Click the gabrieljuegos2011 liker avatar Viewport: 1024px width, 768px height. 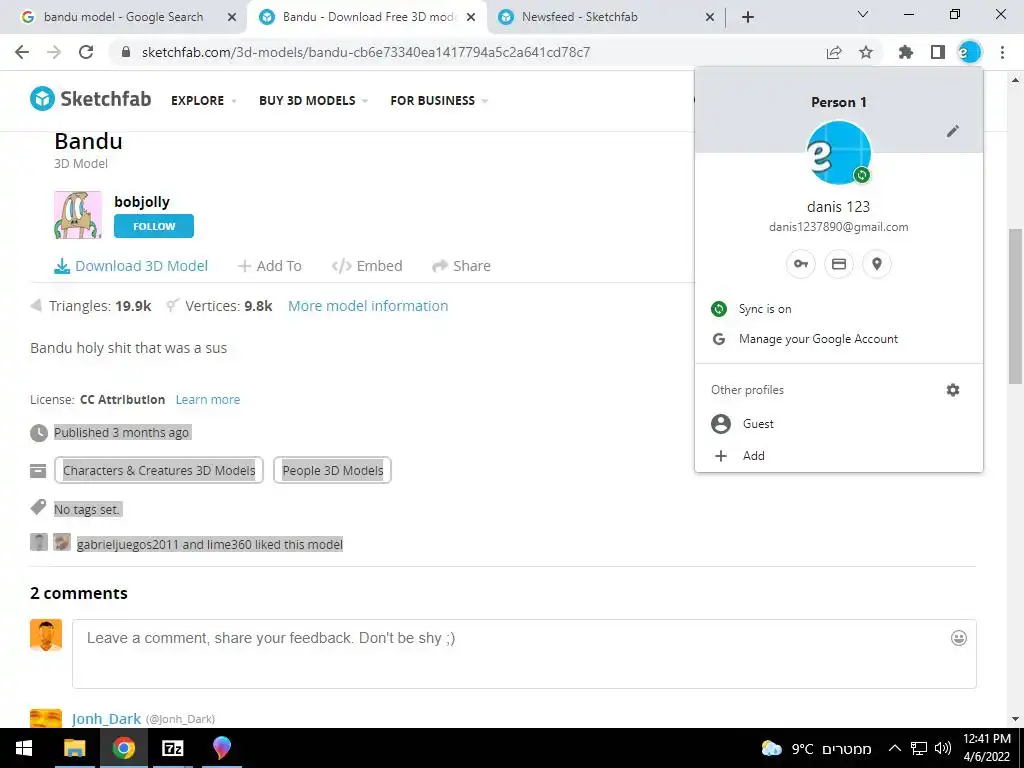pos(39,542)
